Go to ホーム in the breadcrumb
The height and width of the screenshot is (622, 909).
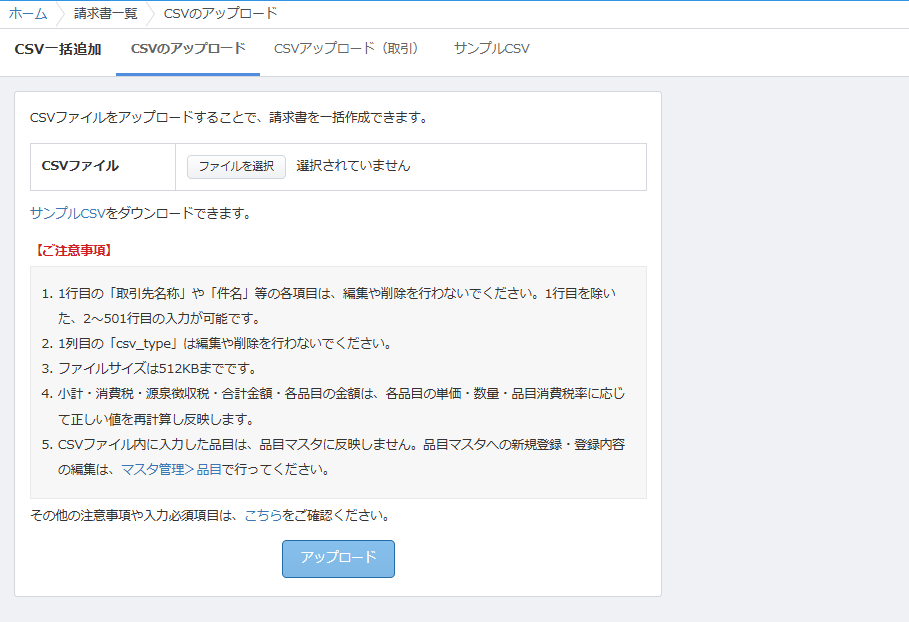[28, 14]
